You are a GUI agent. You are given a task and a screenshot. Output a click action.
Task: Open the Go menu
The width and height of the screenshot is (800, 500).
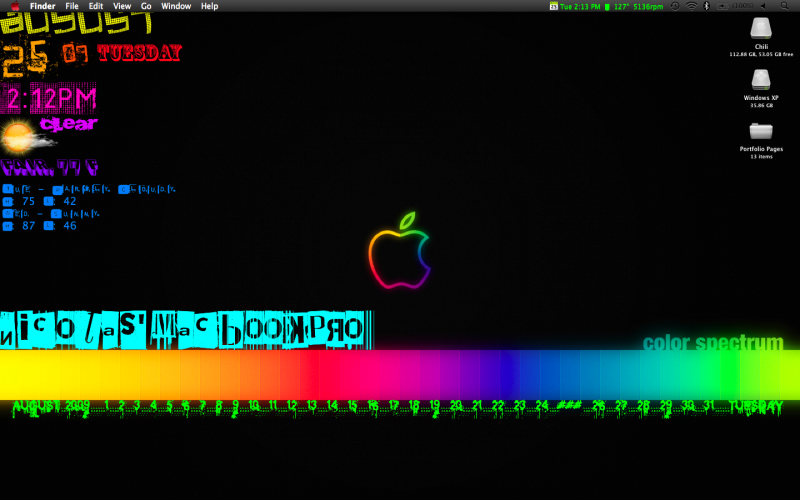tap(146, 6)
